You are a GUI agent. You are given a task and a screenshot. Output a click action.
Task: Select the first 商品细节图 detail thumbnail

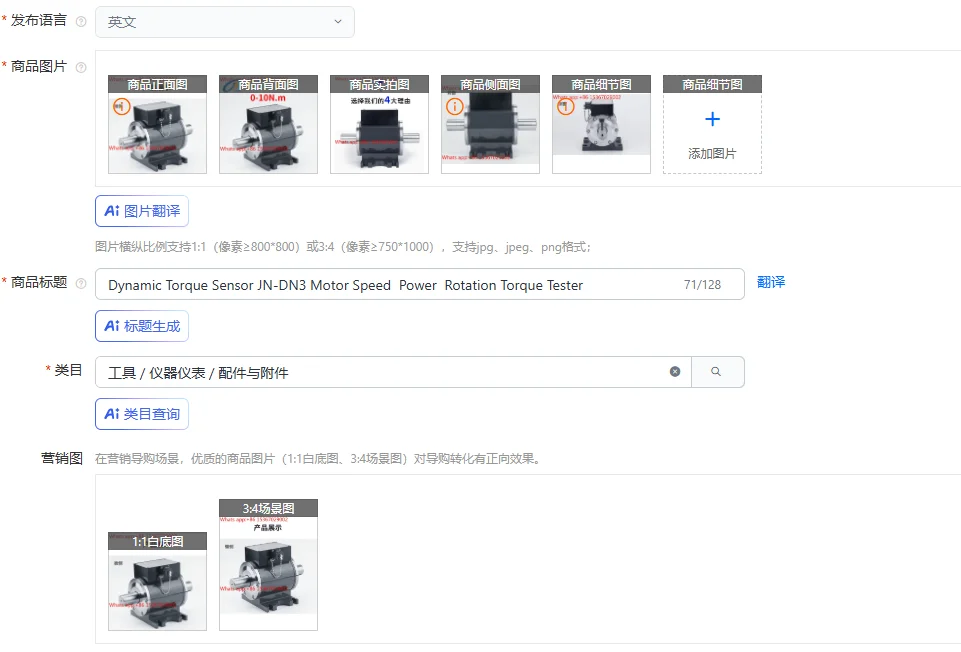[601, 122]
